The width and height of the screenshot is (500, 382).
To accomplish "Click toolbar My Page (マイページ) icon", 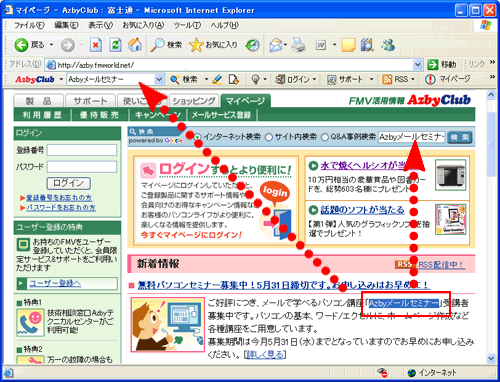I will tap(430, 79).
